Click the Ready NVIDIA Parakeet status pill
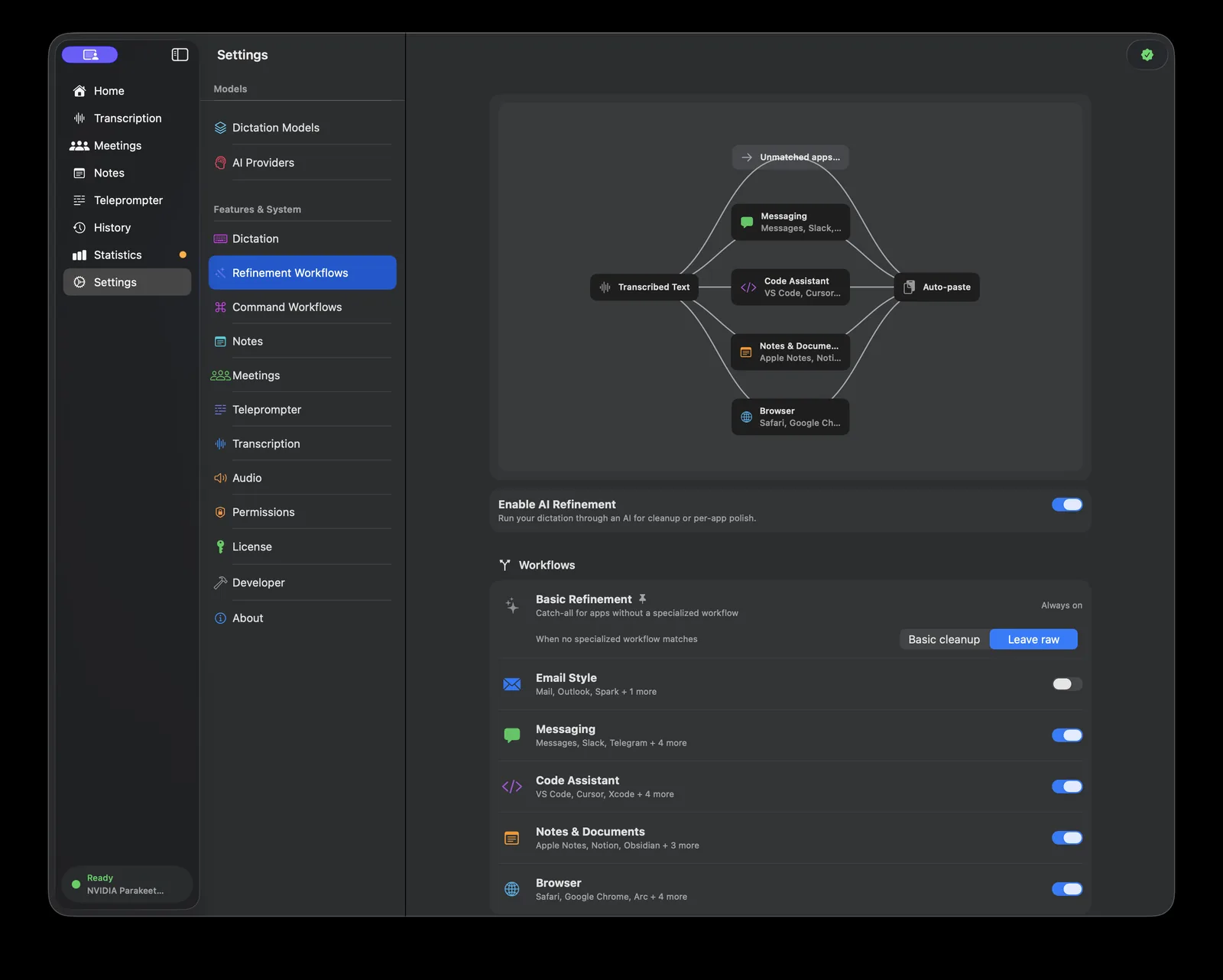The height and width of the screenshot is (980, 1223). (127, 884)
